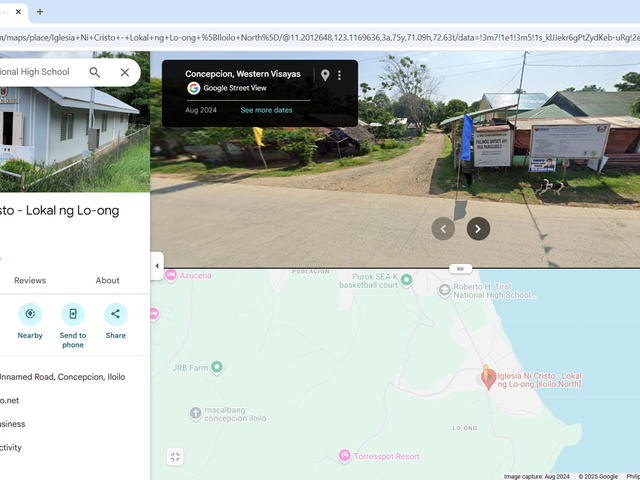Click Image capture: Aug 2024 text
The image size is (640, 480).
click(x=536, y=476)
